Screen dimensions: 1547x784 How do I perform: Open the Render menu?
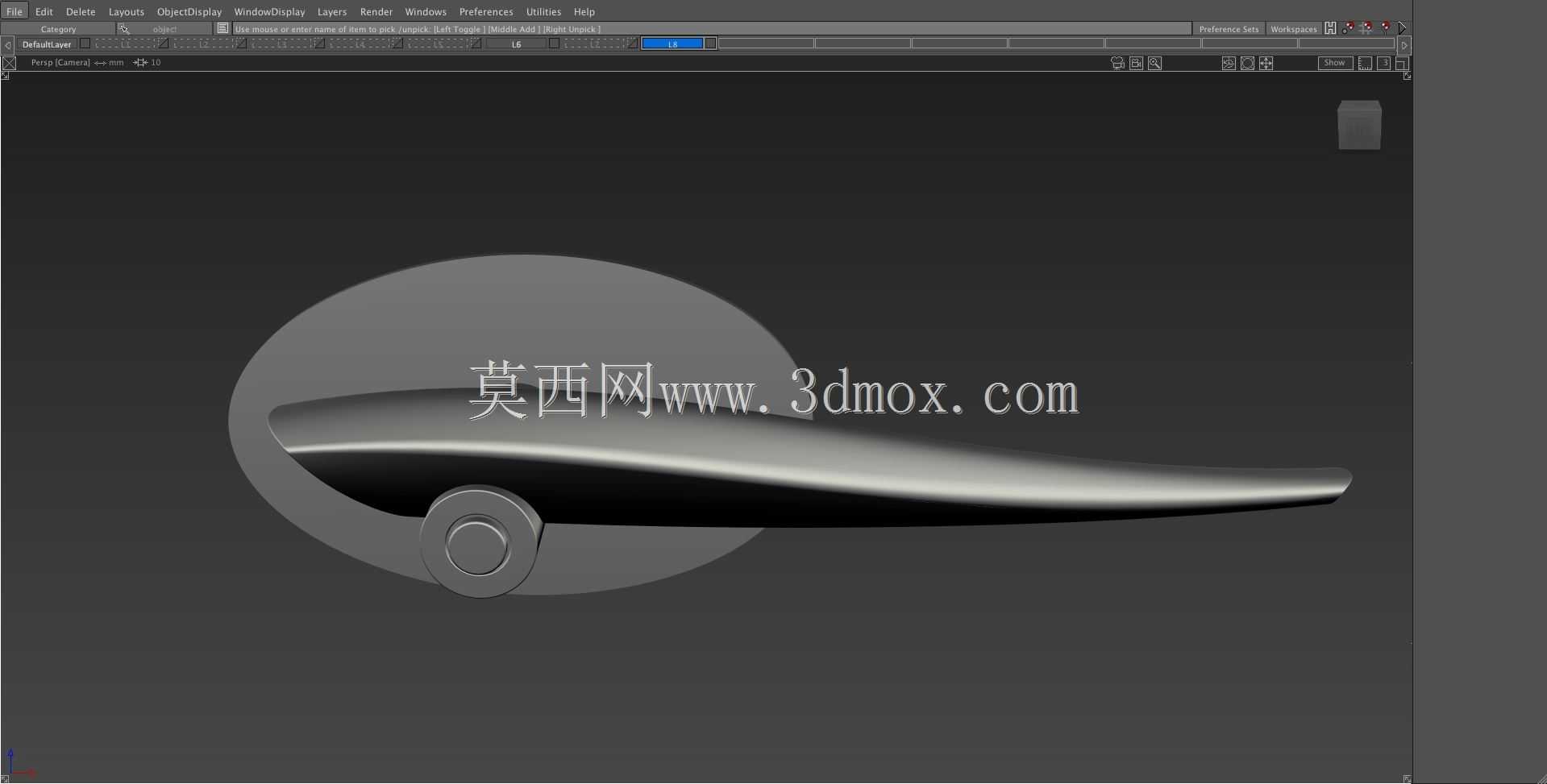(x=376, y=11)
